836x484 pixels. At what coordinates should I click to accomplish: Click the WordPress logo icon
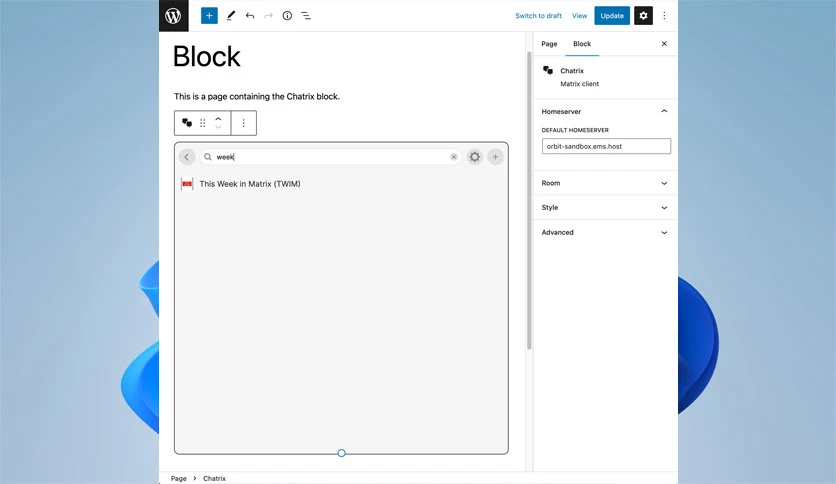point(173,15)
